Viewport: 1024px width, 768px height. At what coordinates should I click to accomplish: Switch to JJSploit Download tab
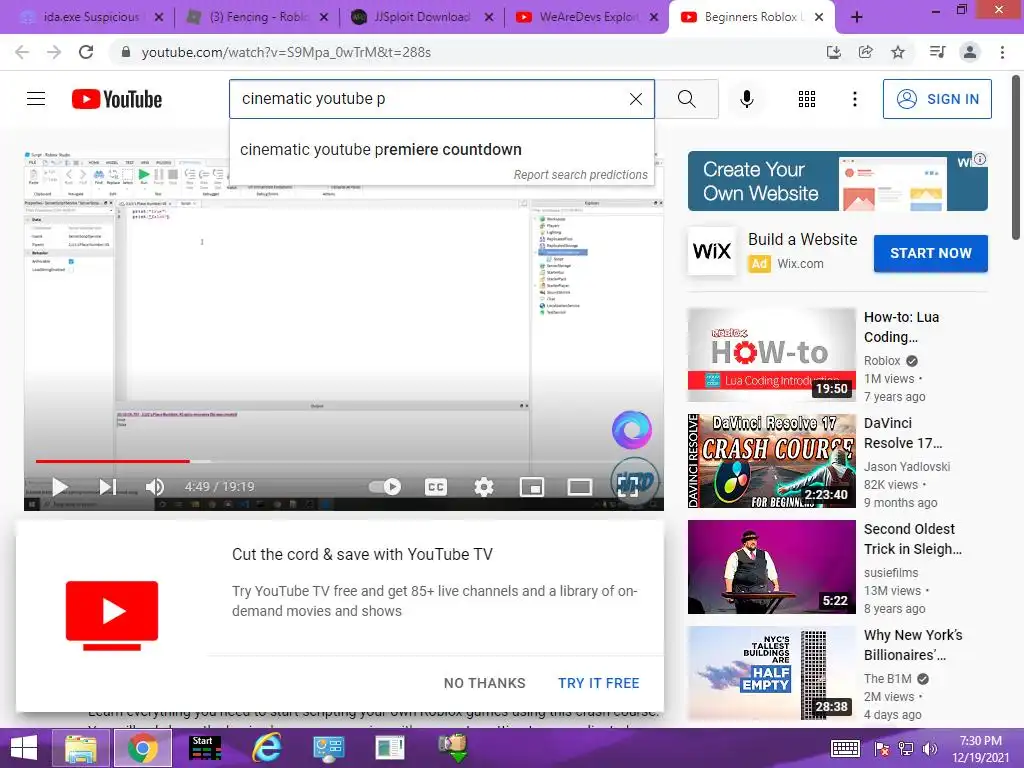pyautogui.click(x=422, y=17)
